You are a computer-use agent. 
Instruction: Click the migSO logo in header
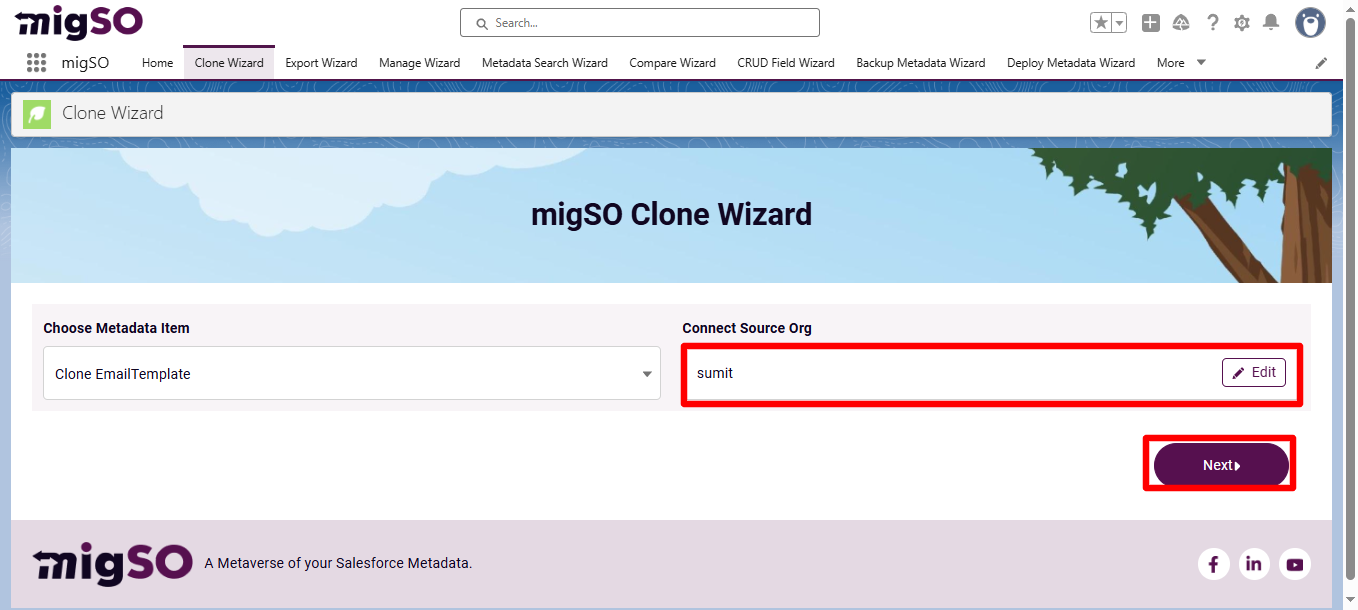(x=80, y=21)
